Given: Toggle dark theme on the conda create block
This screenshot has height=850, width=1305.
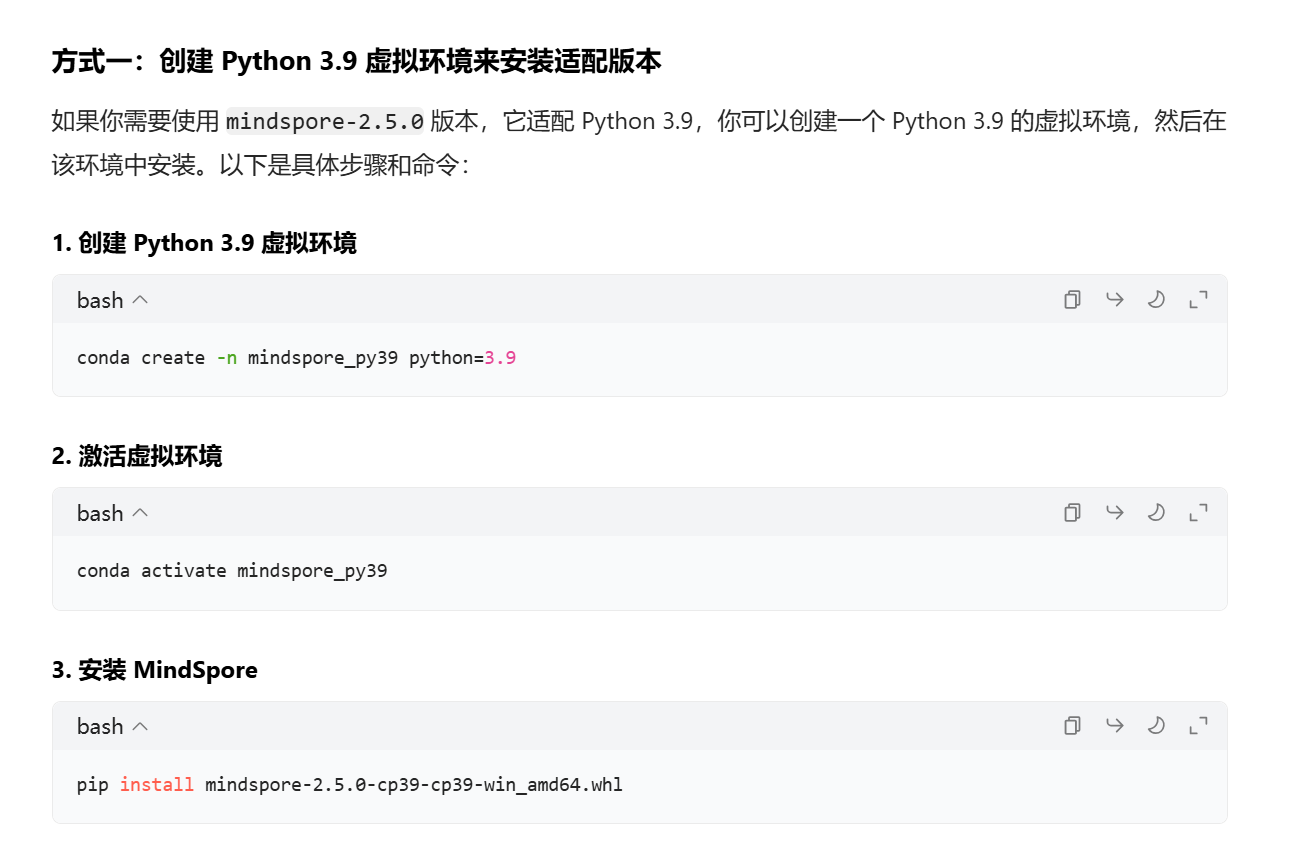Looking at the screenshot, I should (x=1156, y=299).
